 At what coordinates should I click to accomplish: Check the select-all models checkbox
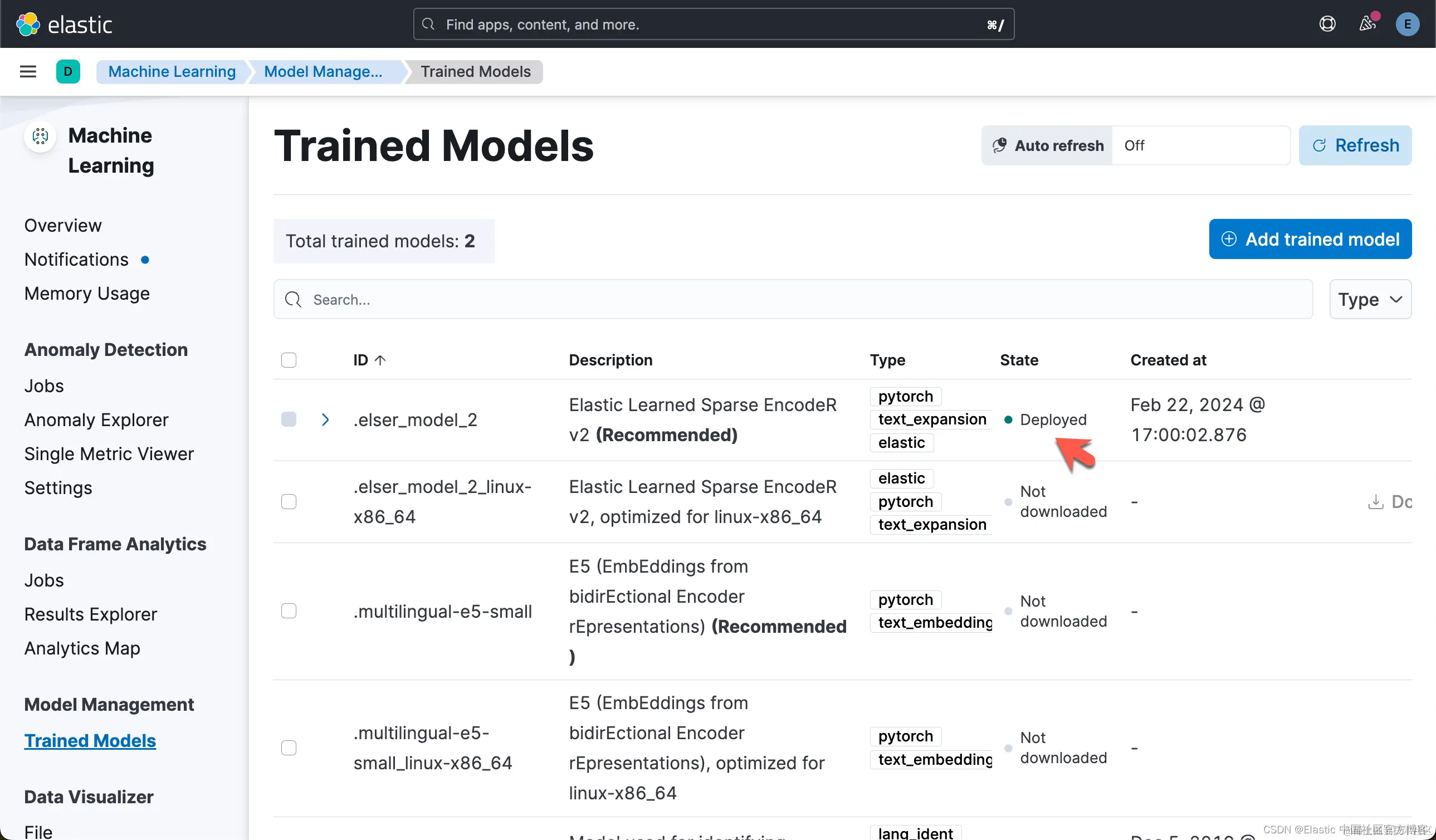[289, 360]
